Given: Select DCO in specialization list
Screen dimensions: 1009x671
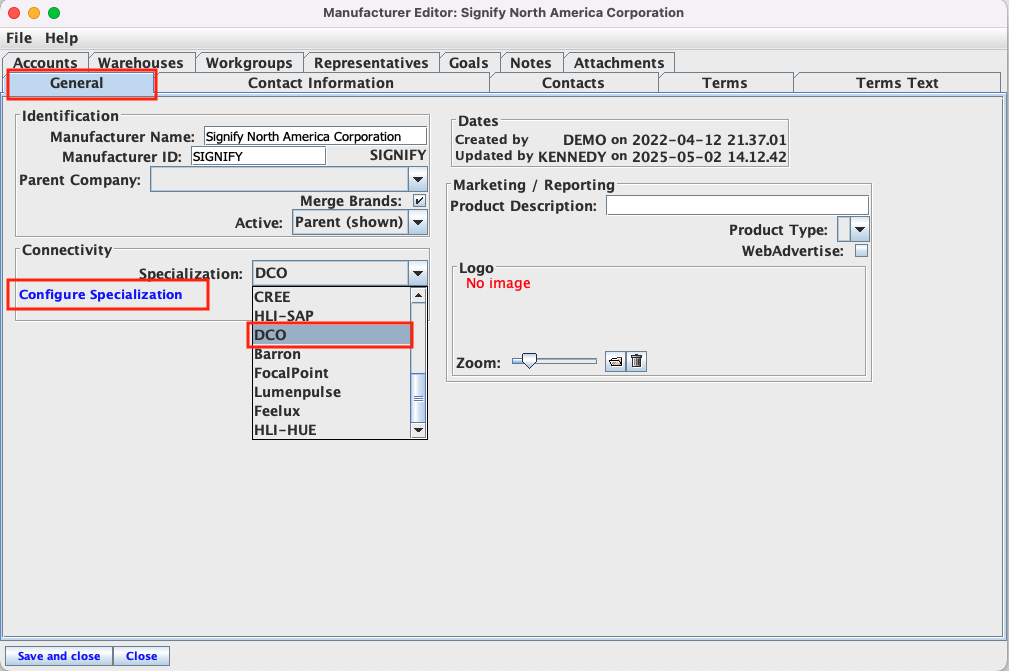Looking at the screenshot, I should point(331,335).
